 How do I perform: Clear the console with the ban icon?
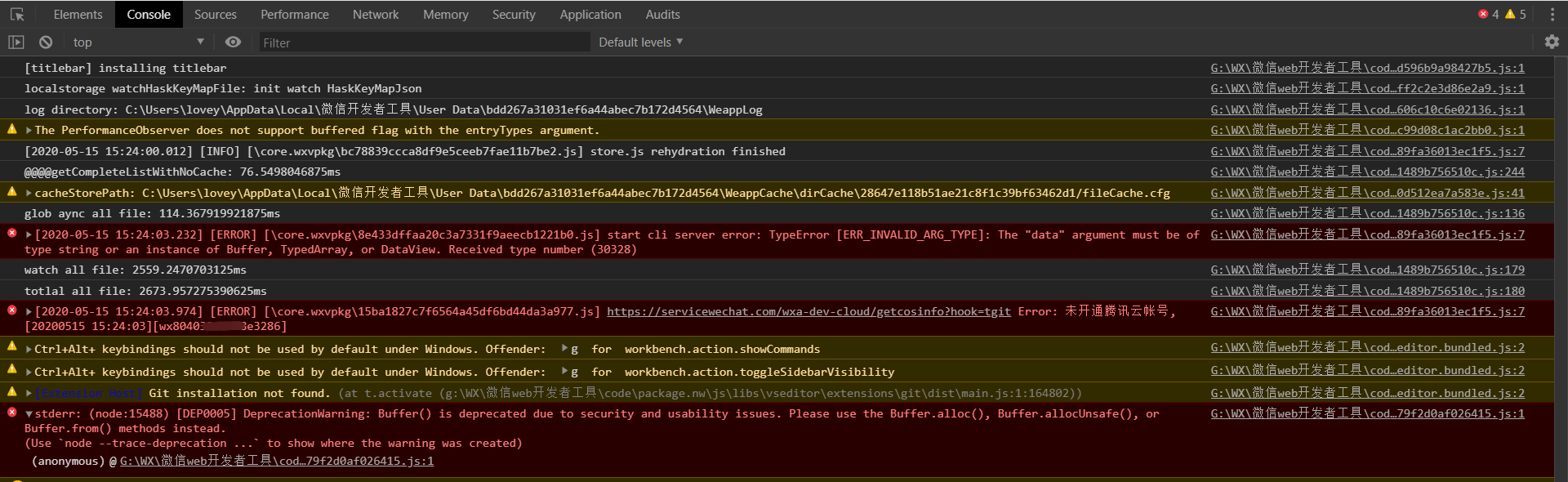(46, 42)
